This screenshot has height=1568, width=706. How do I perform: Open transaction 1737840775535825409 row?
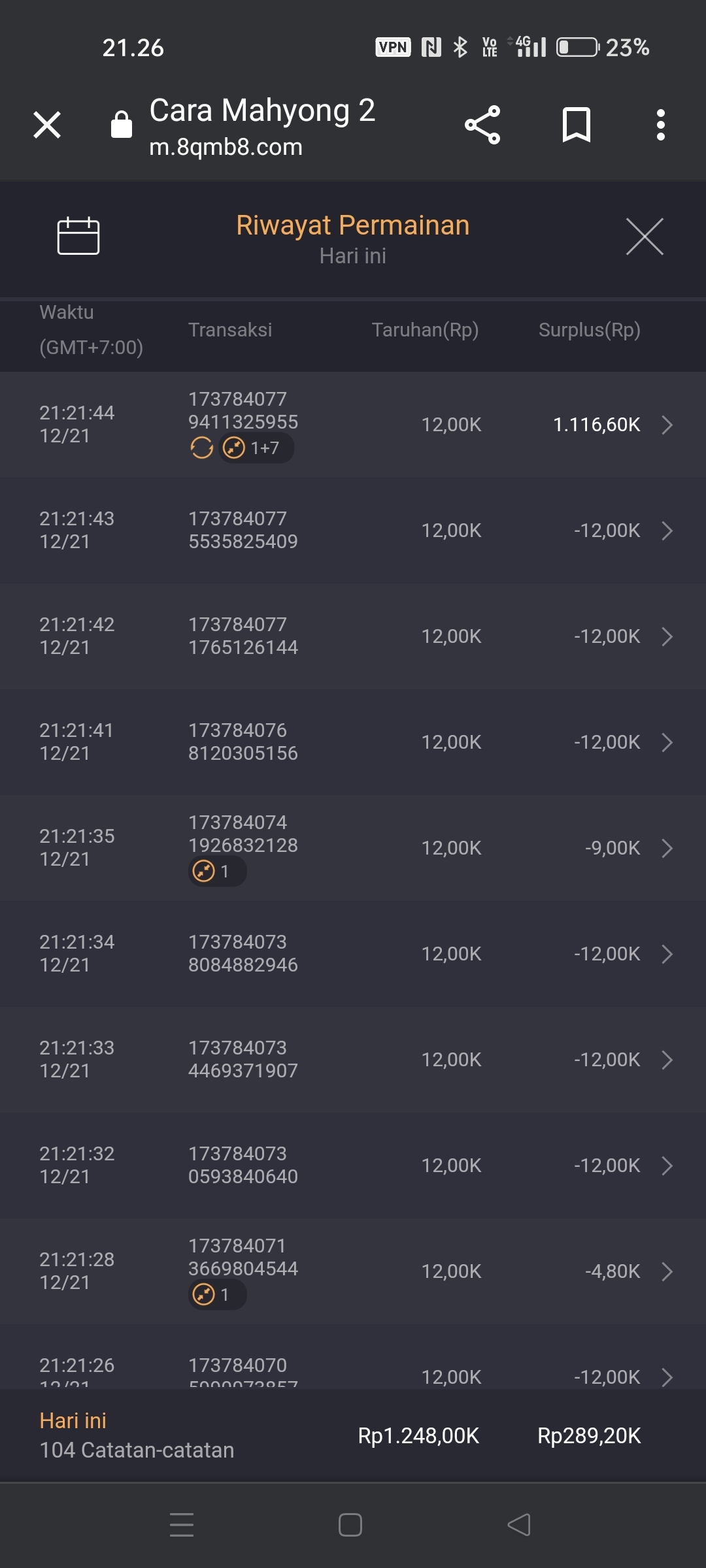[353, 531]
